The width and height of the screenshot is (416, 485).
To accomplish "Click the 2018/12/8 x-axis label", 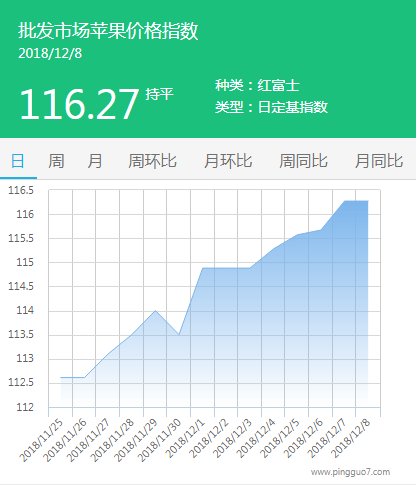I will coord(351,438).
